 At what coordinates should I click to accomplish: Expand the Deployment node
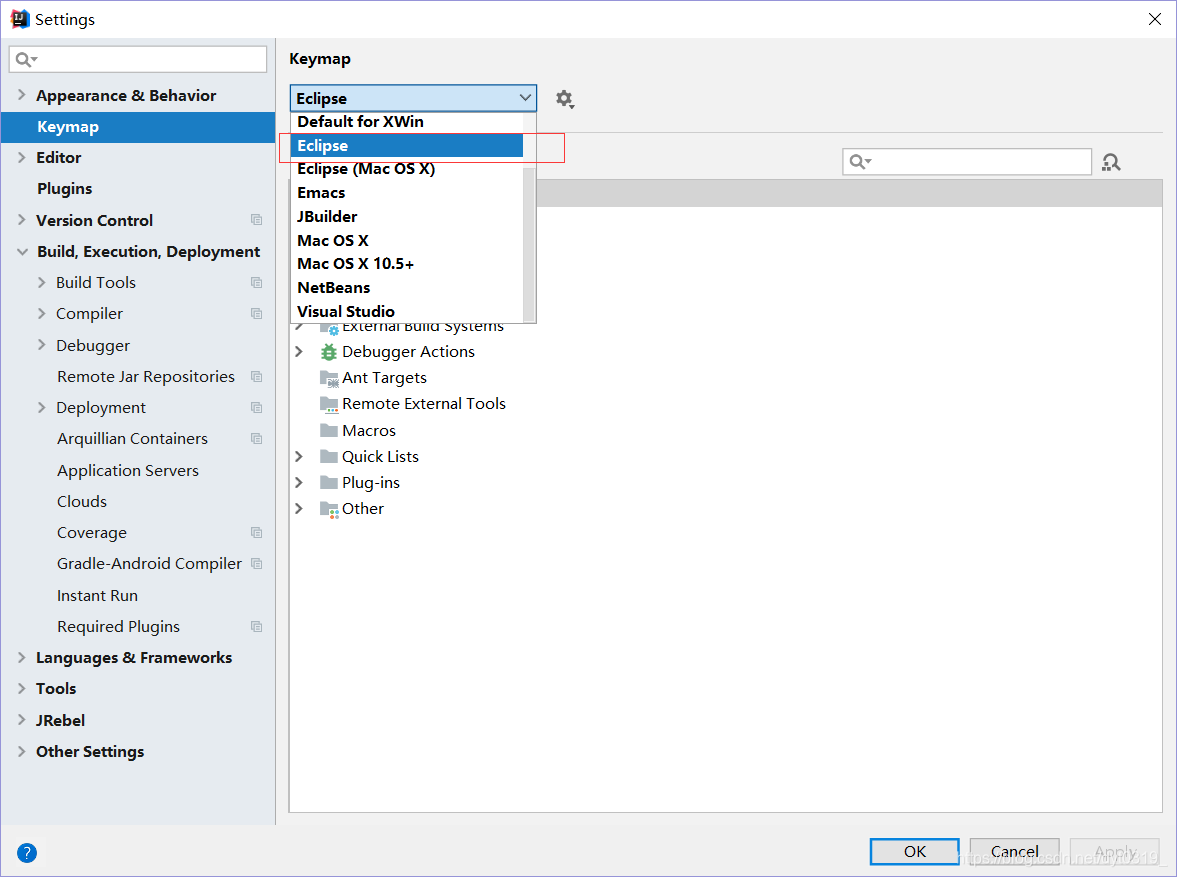(41, 407)
